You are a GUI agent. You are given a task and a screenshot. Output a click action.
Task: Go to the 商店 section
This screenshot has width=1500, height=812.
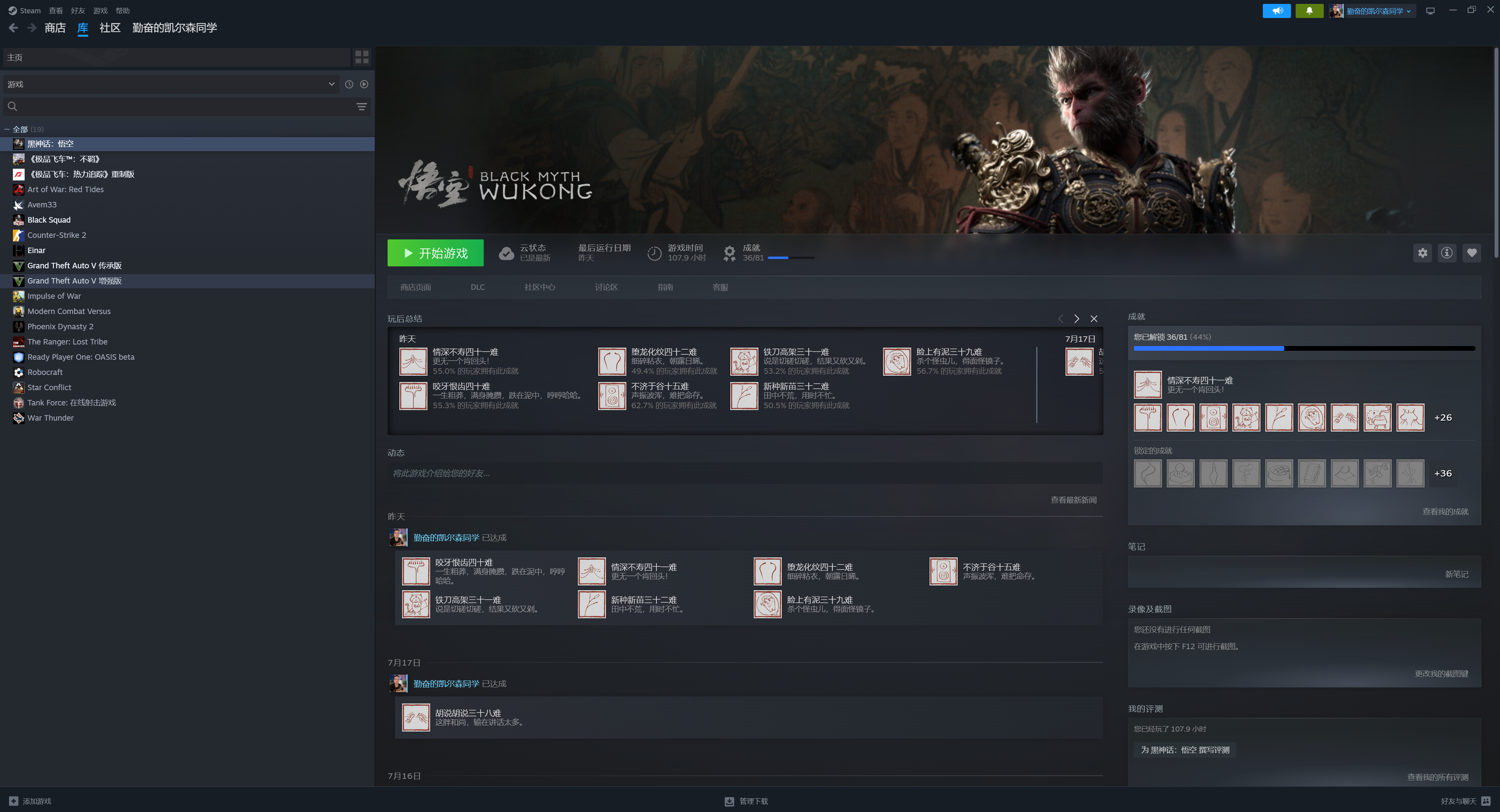(x=55, y=28)
